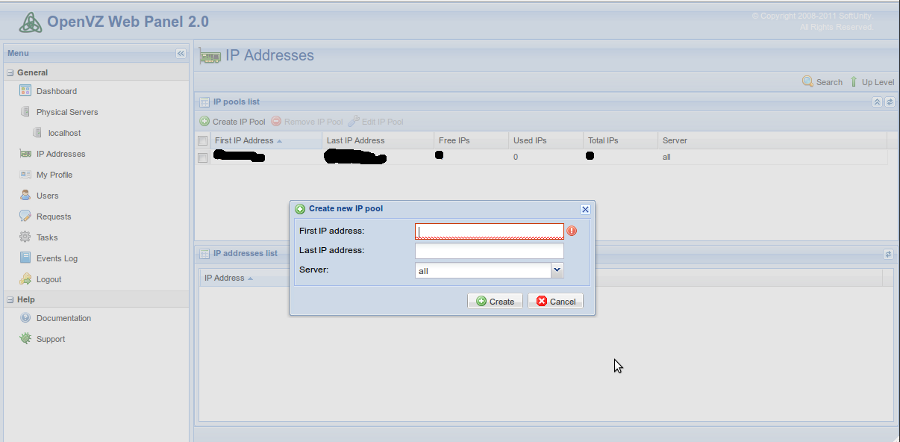Refresh the IP addresses list panel
This screenshot has width=900, height=442.
point(889,254)
